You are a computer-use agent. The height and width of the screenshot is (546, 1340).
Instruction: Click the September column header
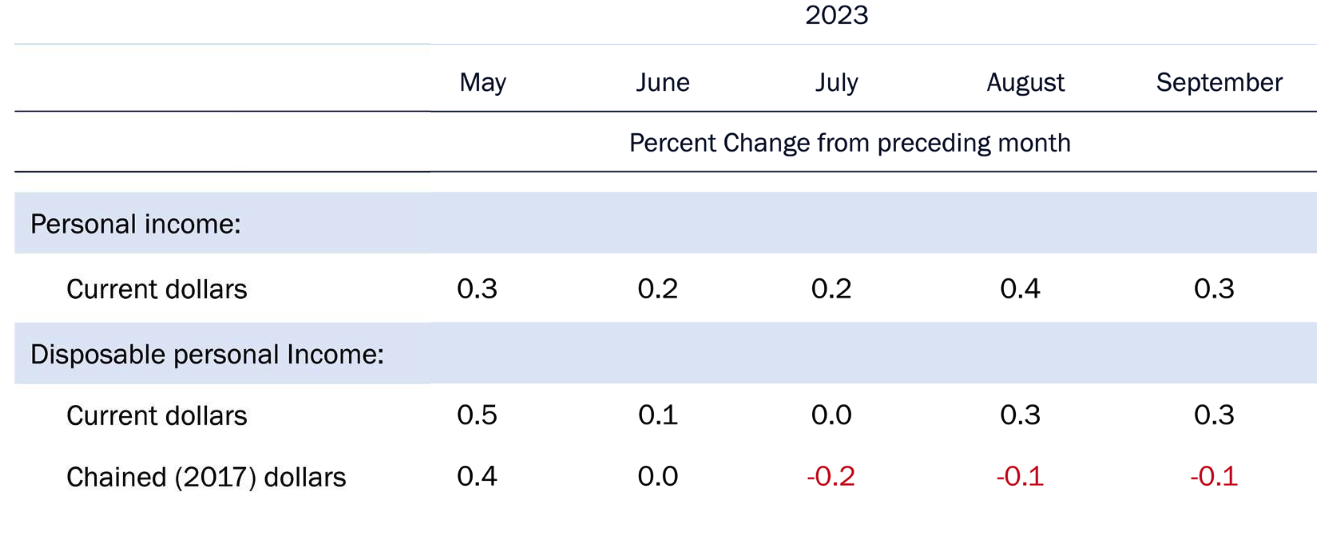pyautogui.click(x=1218, y=83)
